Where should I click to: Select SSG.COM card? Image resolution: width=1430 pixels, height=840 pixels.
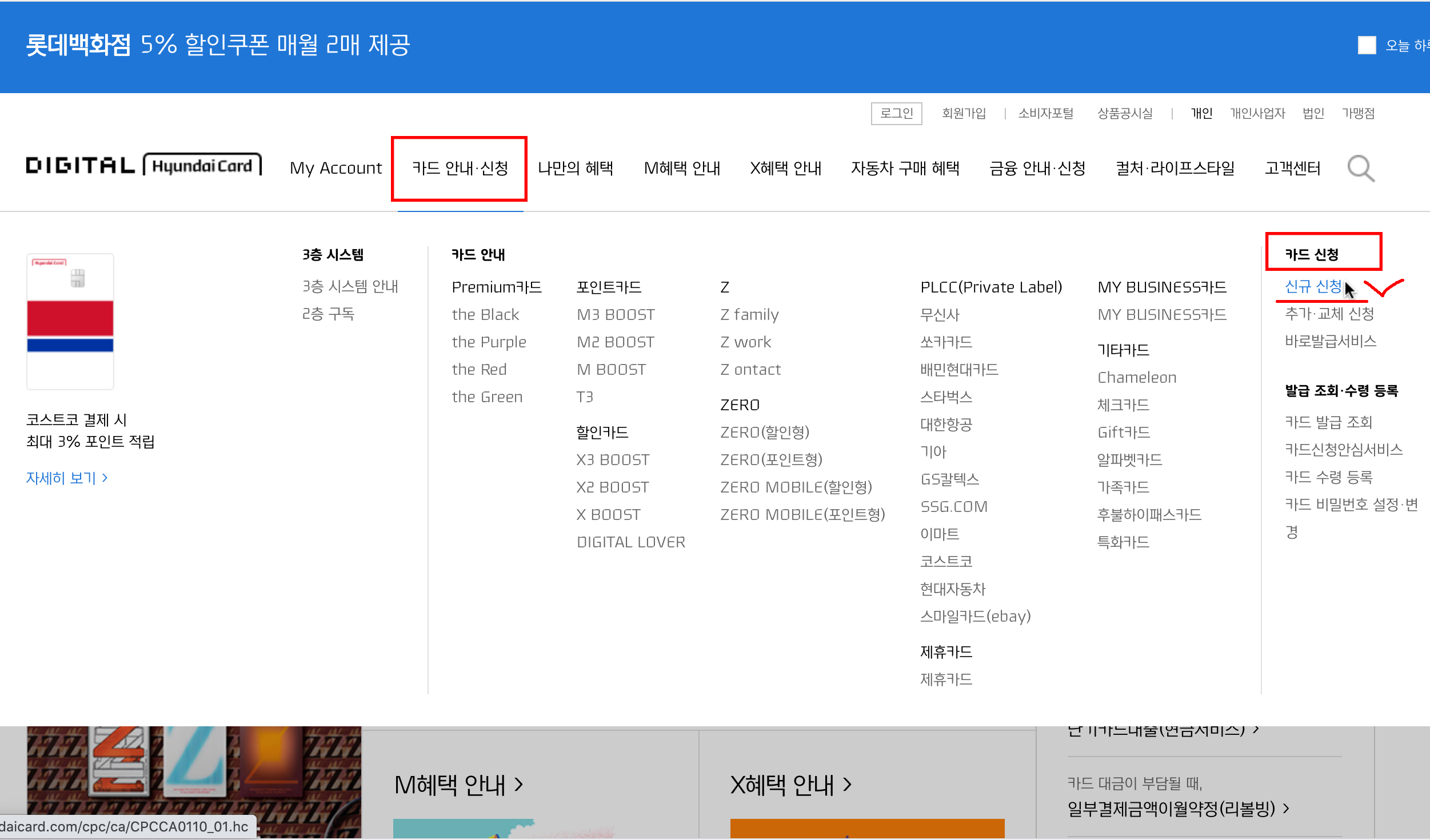953,506
